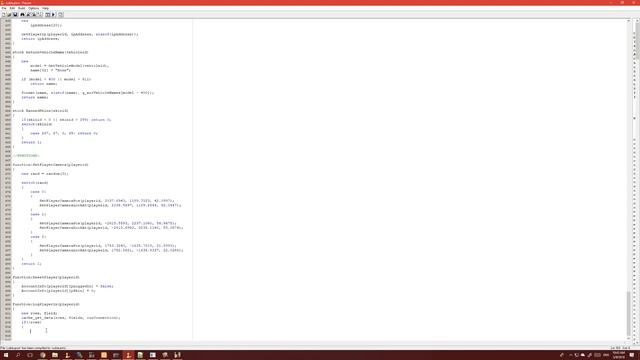
Task: Click the orange app icon in taskbar
Action: pos(104,355)
